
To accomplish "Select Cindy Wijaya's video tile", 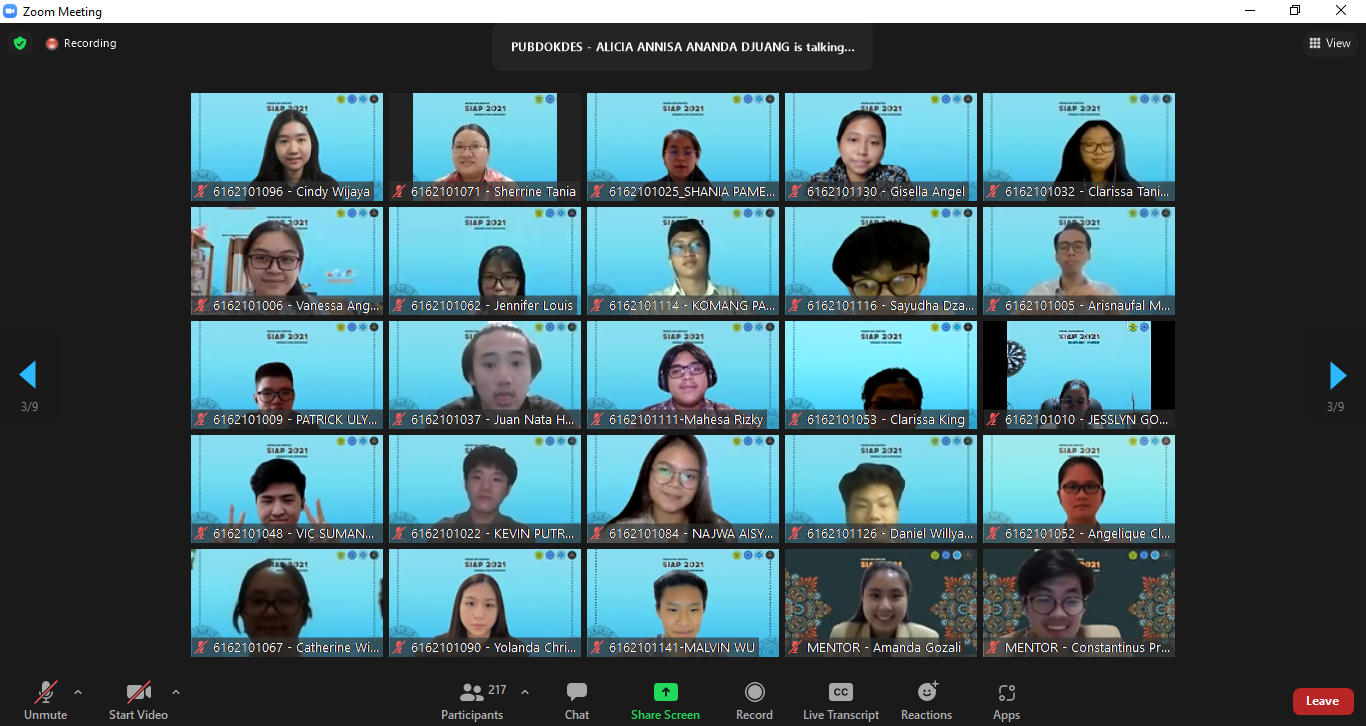I will [x=287, y=147].
